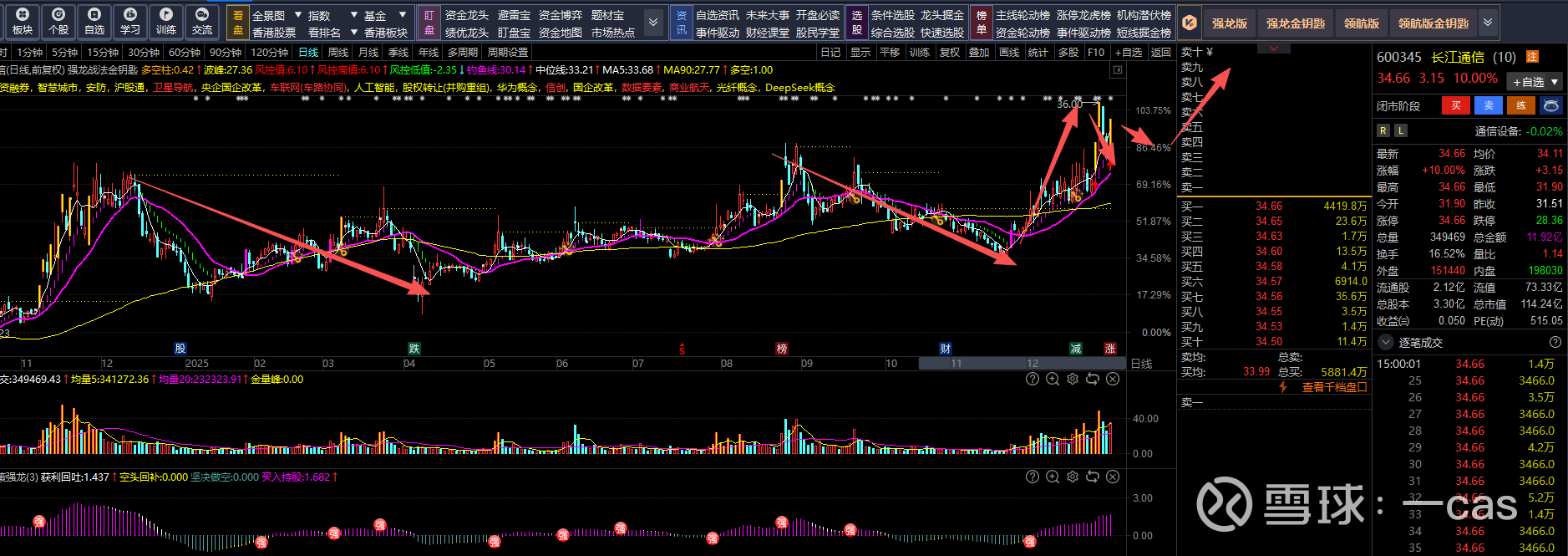The width and height of the screenshot is (1568, 556).
Task: Collapse the 逐笔成交 section chevron
Action: point(1386,343)
